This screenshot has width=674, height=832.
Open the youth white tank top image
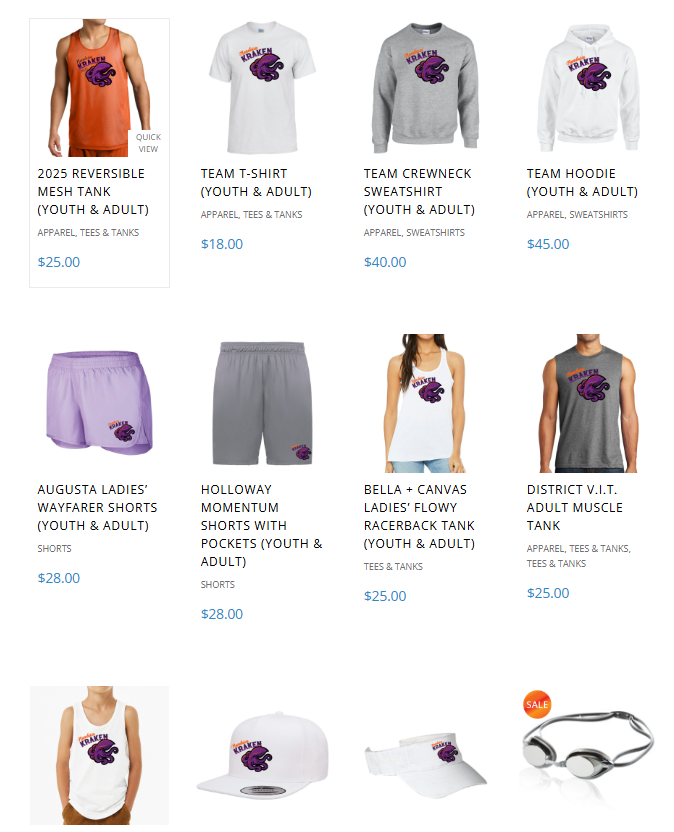click(99, 755)
